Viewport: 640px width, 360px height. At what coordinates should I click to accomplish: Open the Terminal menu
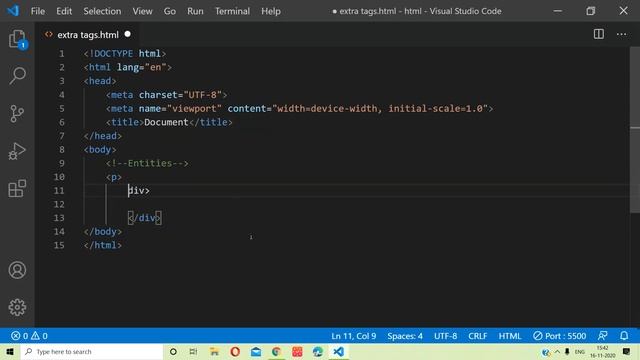232,11
